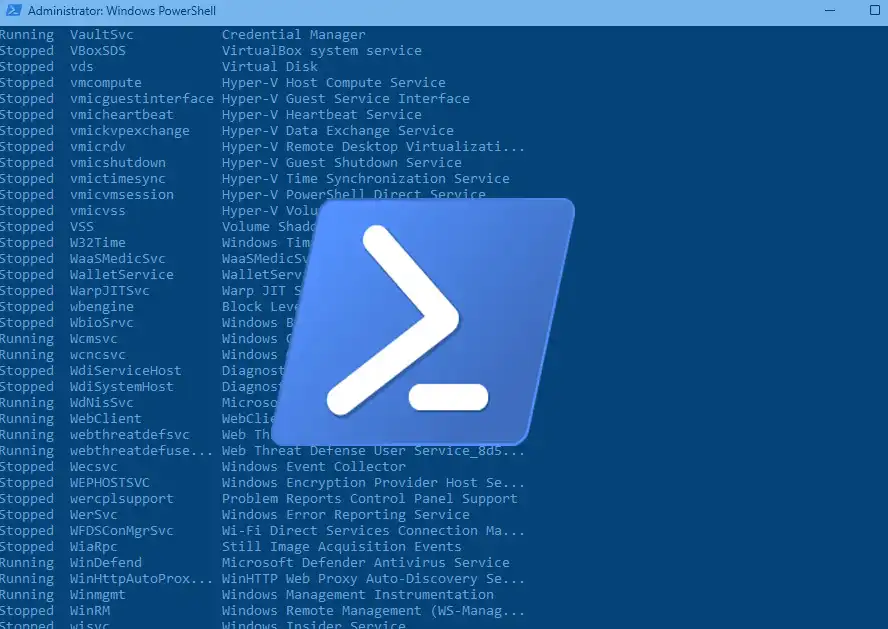Select the 'webthreatdefuse...' service name

(x=142, y=451)
